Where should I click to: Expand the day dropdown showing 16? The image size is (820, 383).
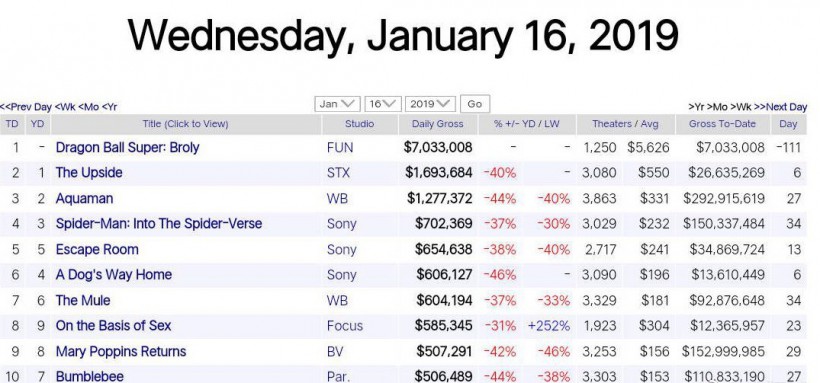(383, 104)
